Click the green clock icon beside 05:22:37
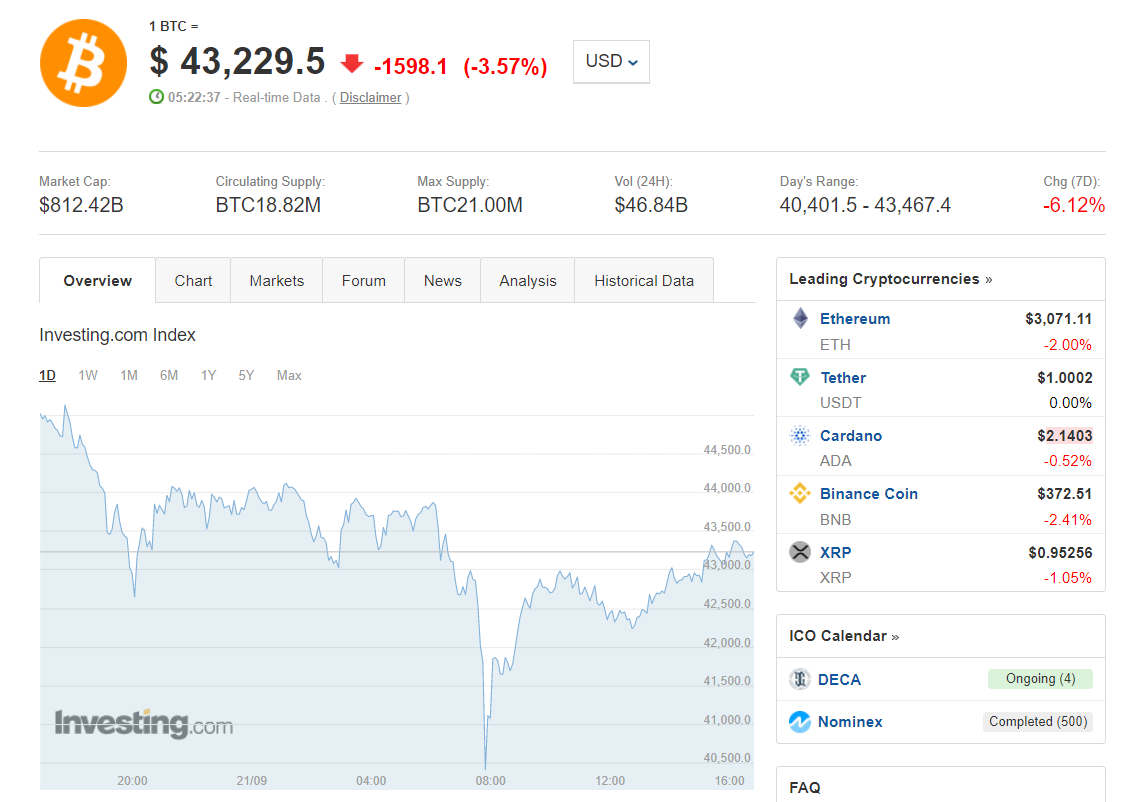 click(157, 97)
